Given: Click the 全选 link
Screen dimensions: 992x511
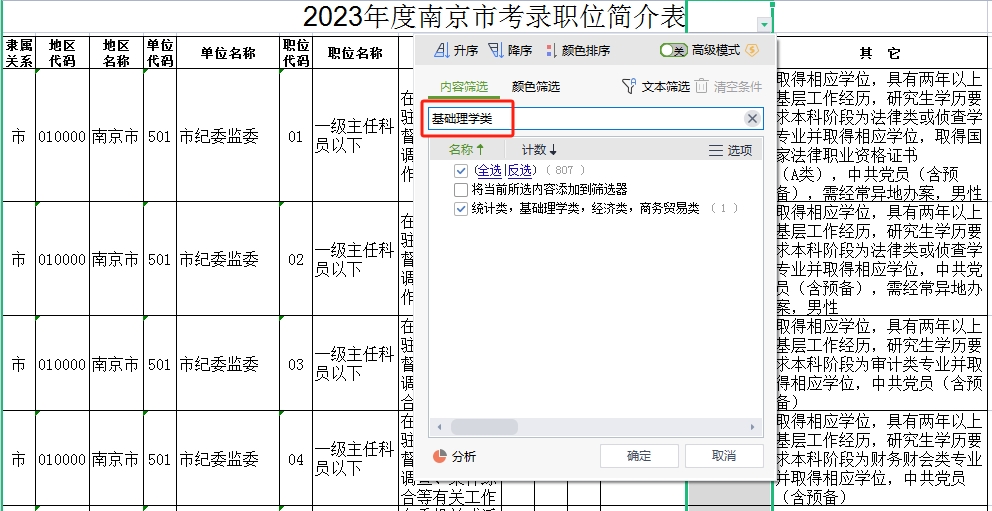Looking at the screenshot, I should [488, 170].
